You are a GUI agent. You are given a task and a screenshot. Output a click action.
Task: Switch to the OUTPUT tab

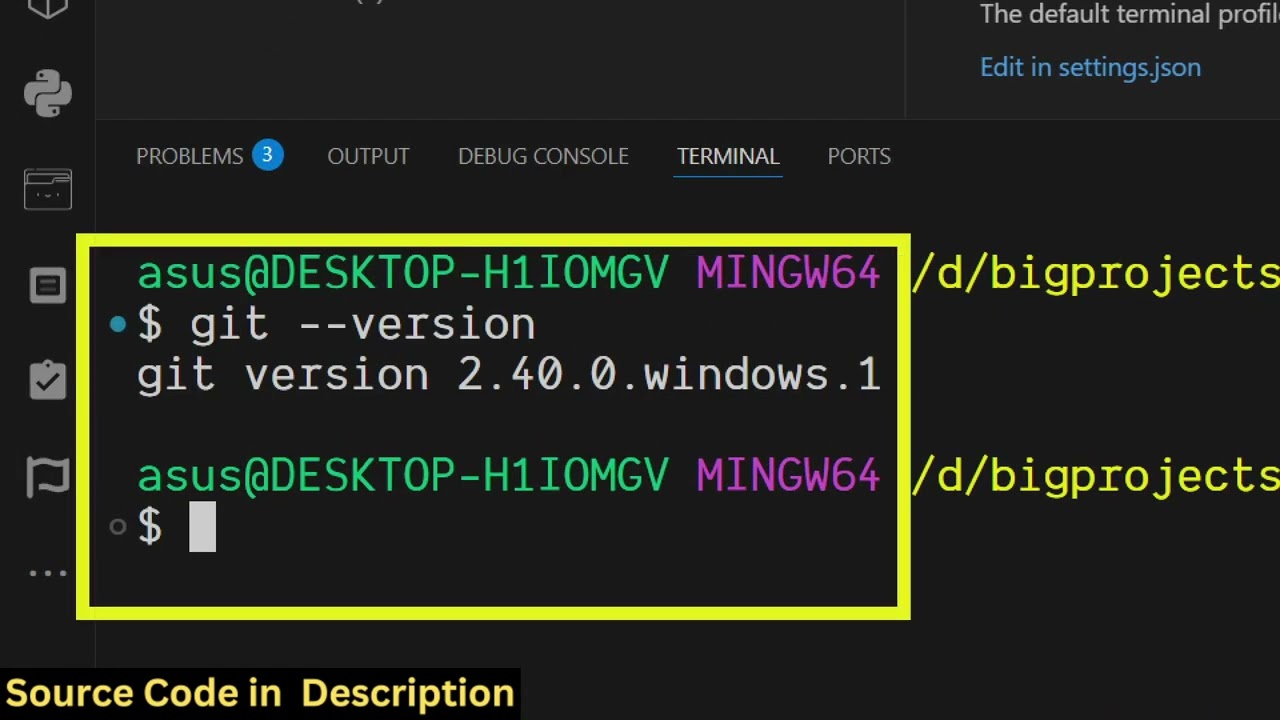(x=368, y=156)
